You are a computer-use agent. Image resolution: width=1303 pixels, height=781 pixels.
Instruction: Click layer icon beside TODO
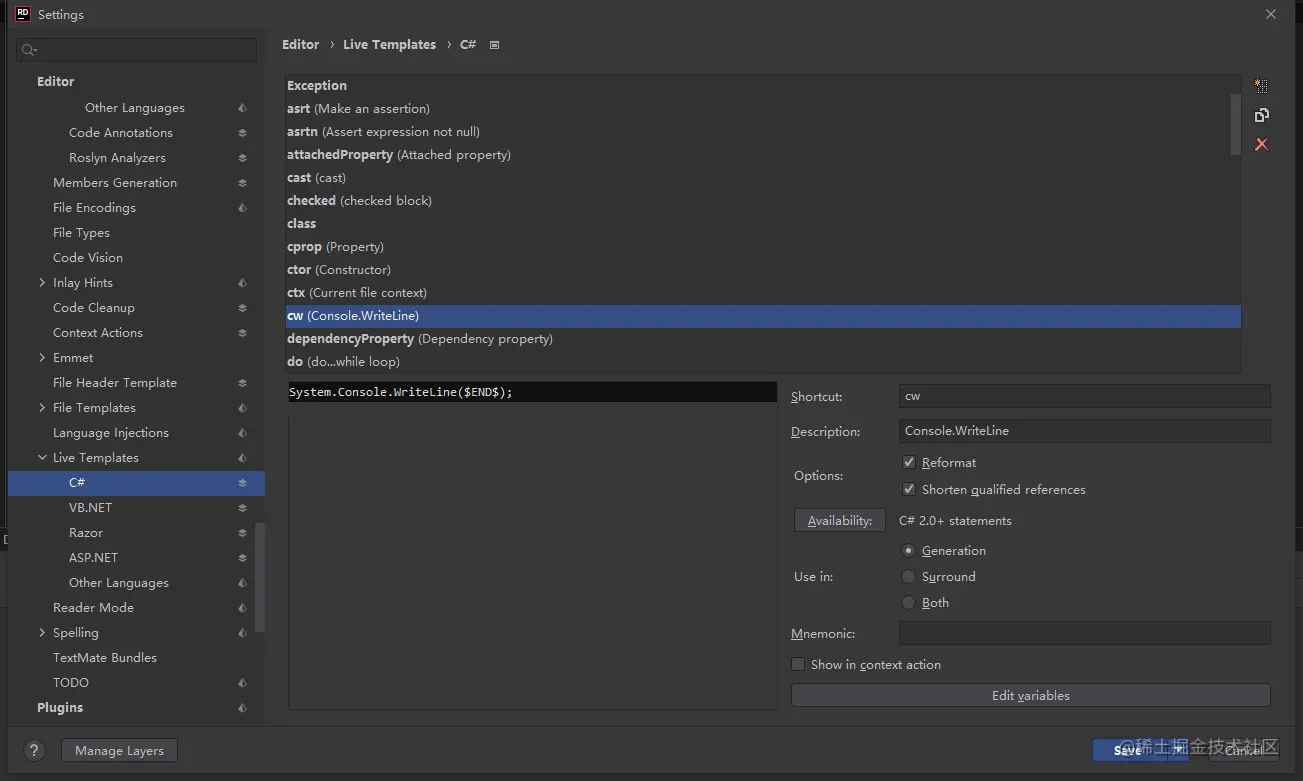click(x=242, y=683)
